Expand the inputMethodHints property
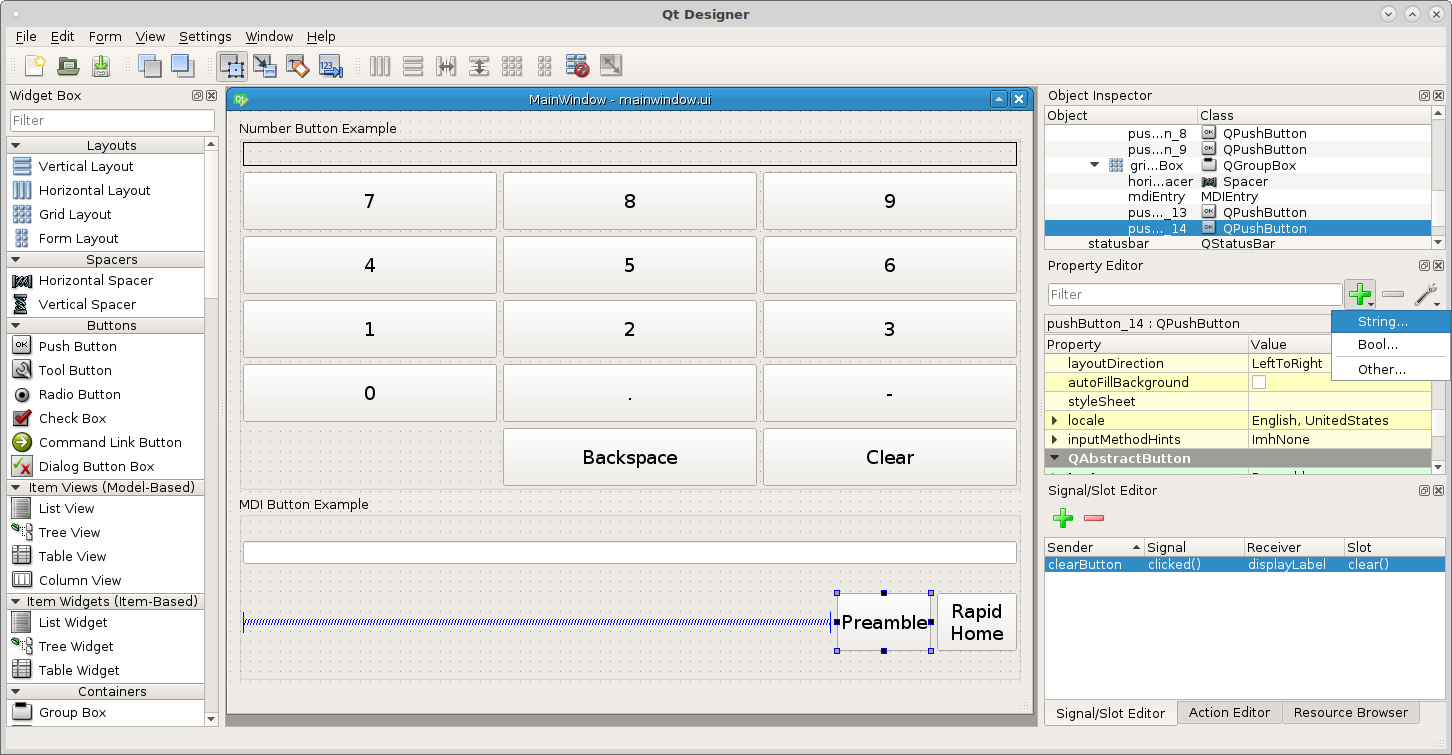Image resolution: width=1452 pixels, height=755 pixels. click(1054, 440)
